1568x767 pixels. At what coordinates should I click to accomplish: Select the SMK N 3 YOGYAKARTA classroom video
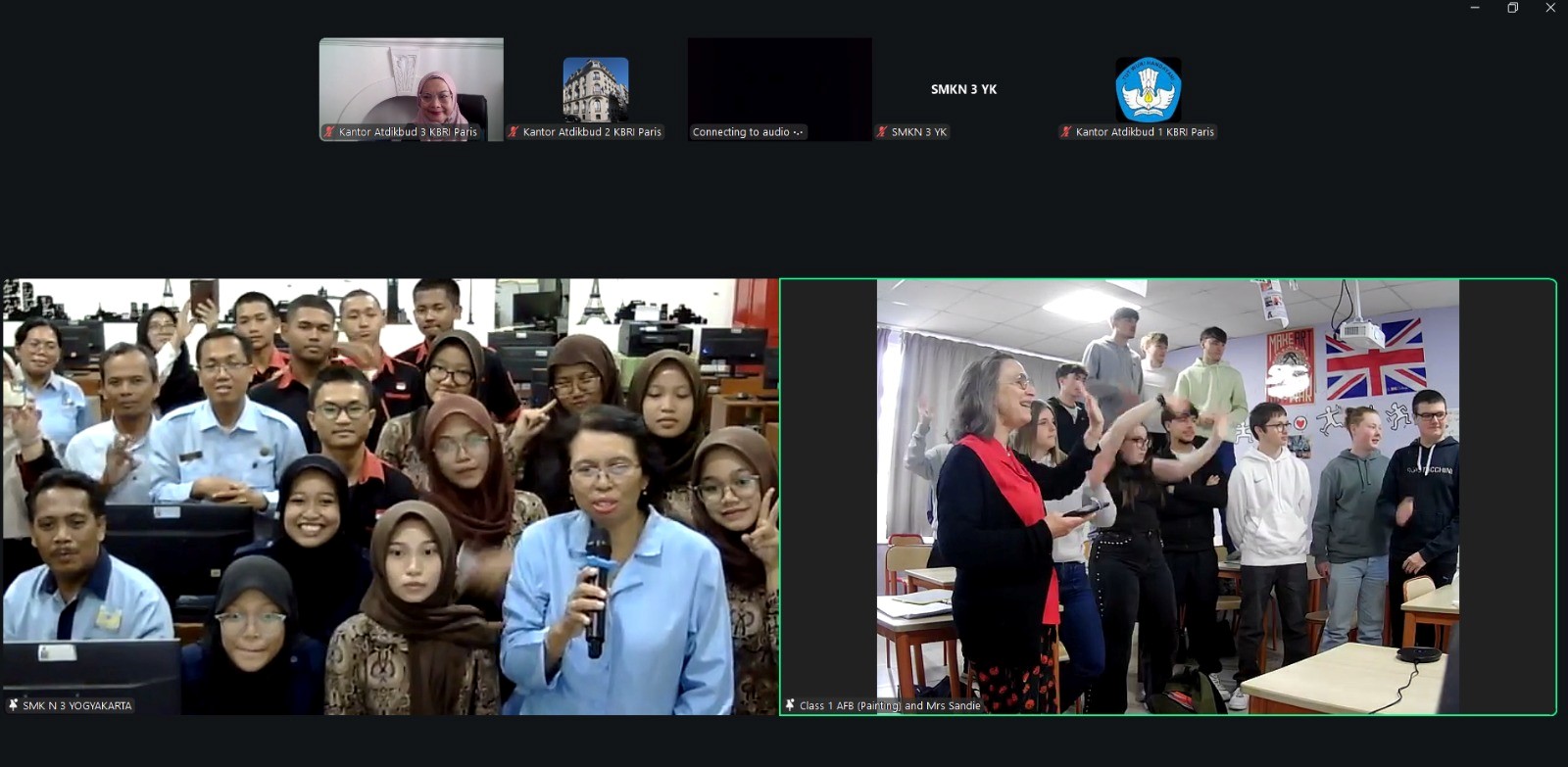pos(390,497)
